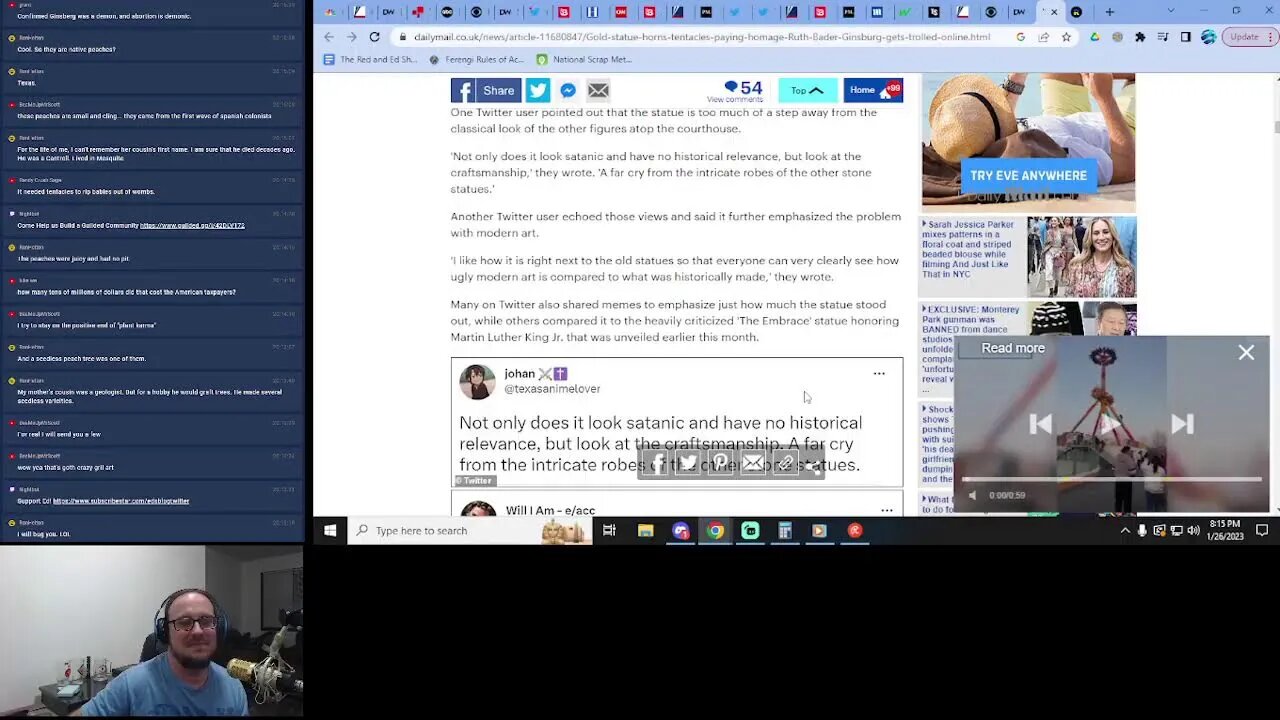1280x720 pixels.
Task: Open 'National Scrap Met...' bookmark
Action: [584, 59]
